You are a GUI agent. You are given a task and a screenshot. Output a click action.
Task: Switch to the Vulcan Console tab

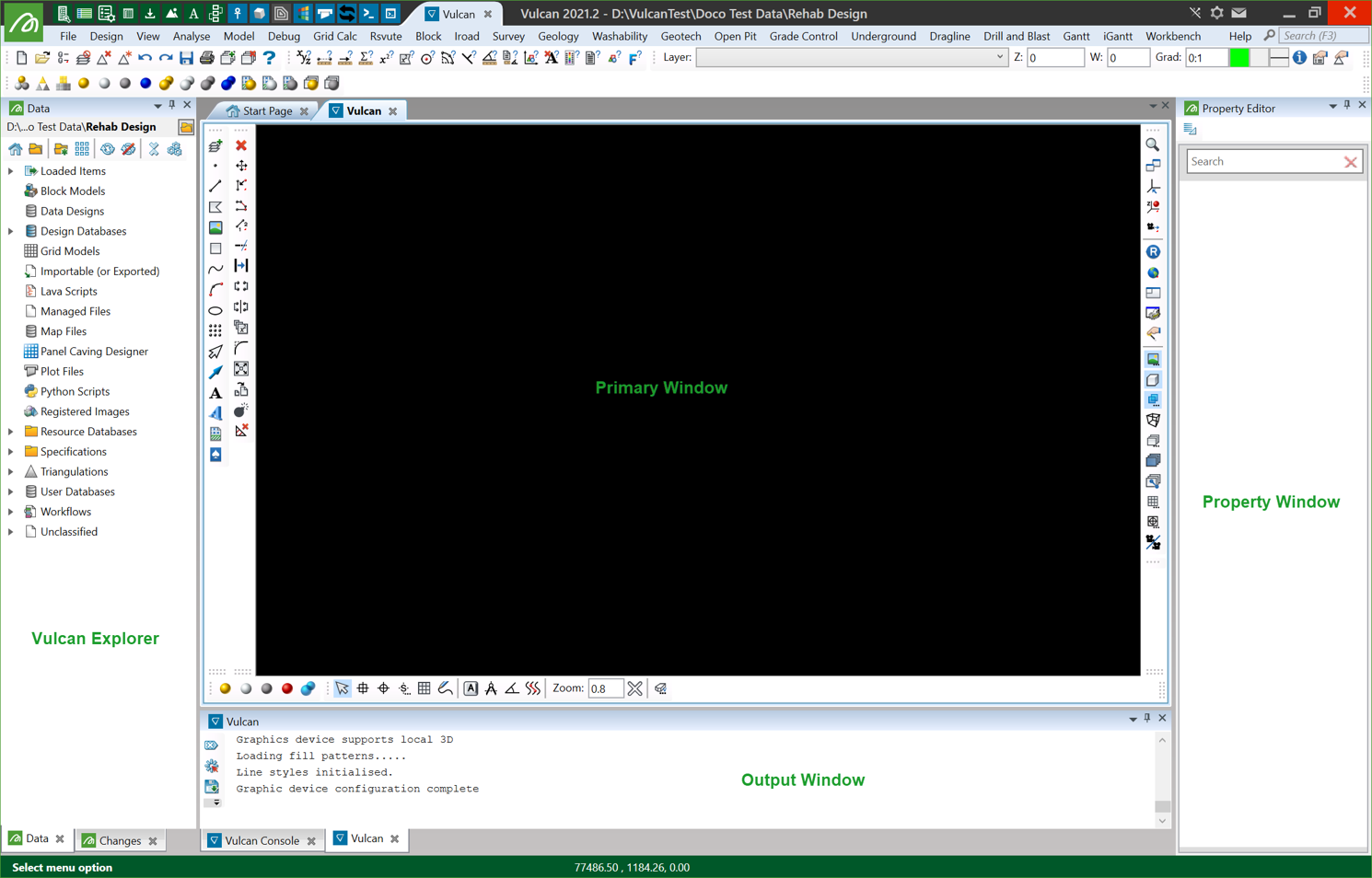(262, 840)
